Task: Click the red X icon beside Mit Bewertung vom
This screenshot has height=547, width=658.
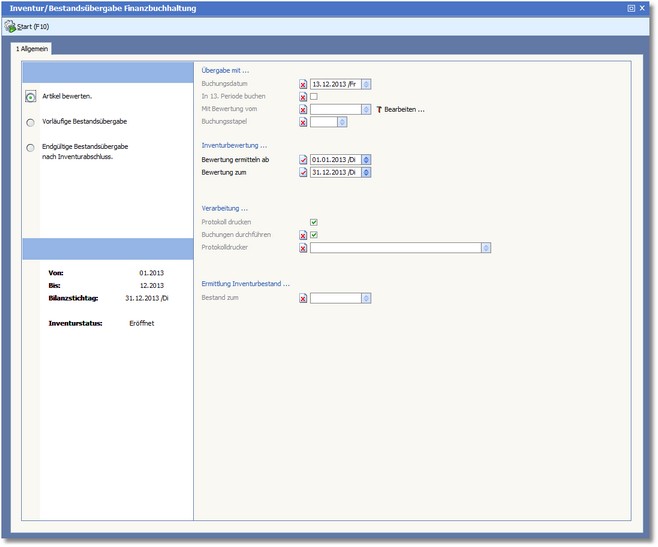Action: click(303, 109)
